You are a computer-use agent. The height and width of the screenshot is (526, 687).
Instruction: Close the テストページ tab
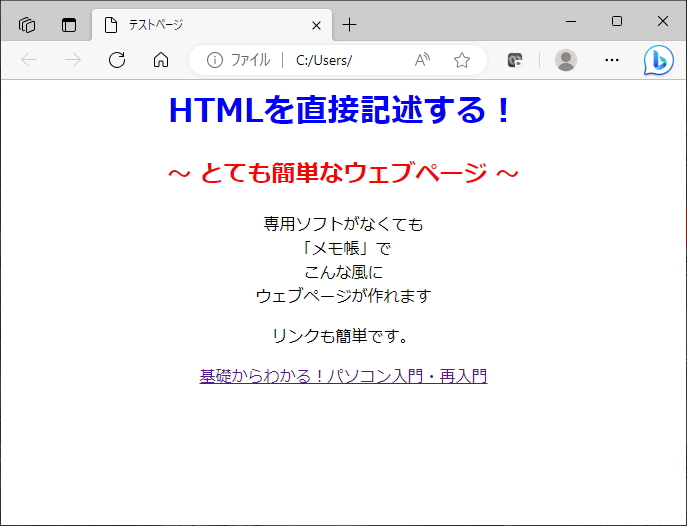(x=316, y=25)
